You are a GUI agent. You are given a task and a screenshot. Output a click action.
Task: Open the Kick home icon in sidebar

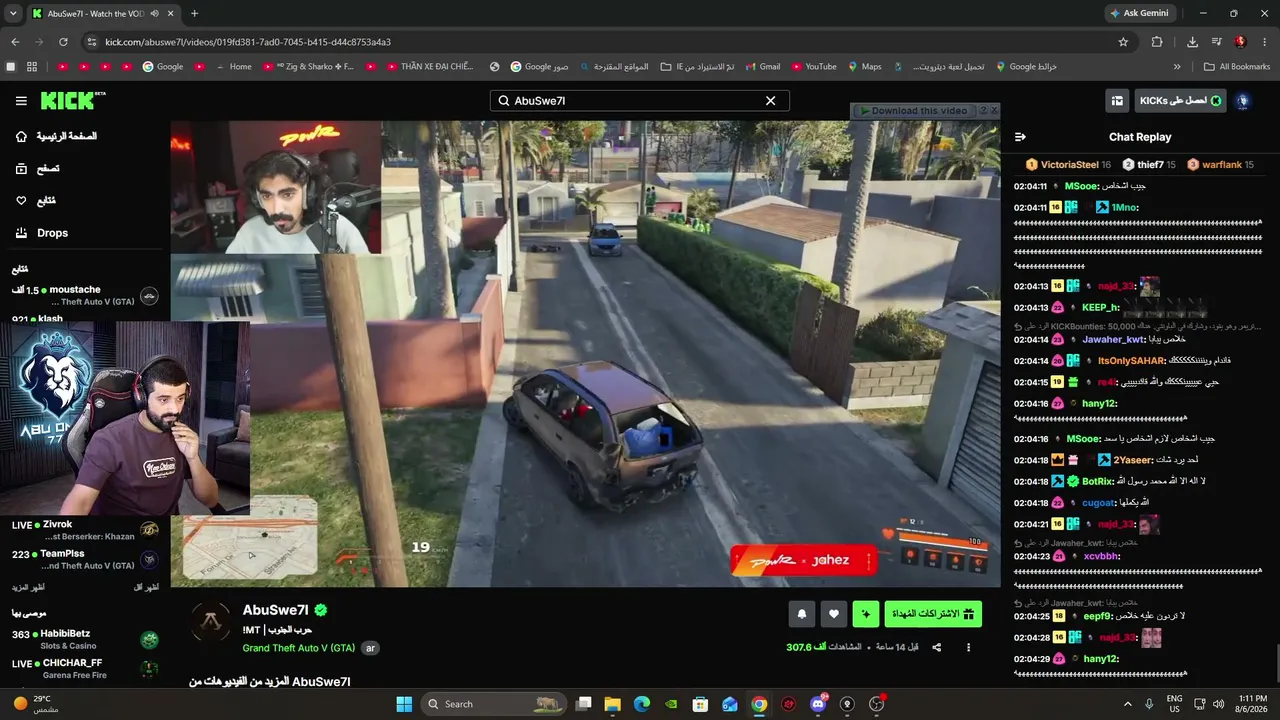point(21,136)
